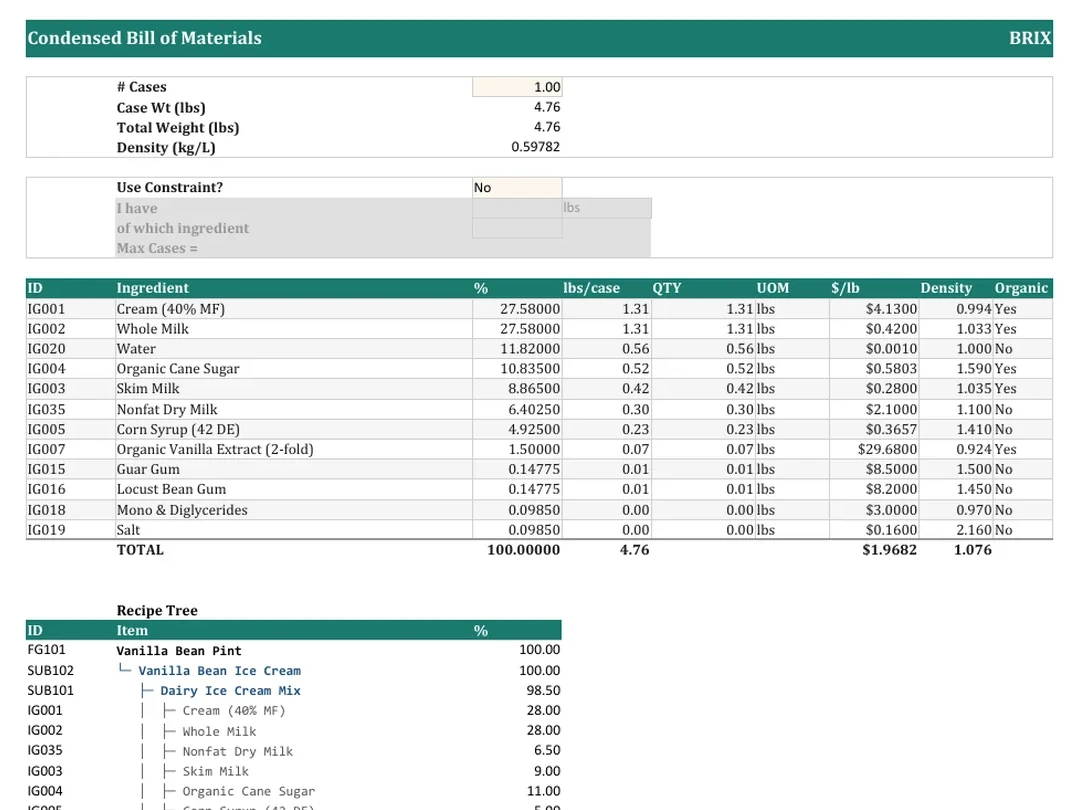This screenshot has height=810, width=1080.
Task: Select Dairy Ice Cream Mix tree row
Action: 230,690
